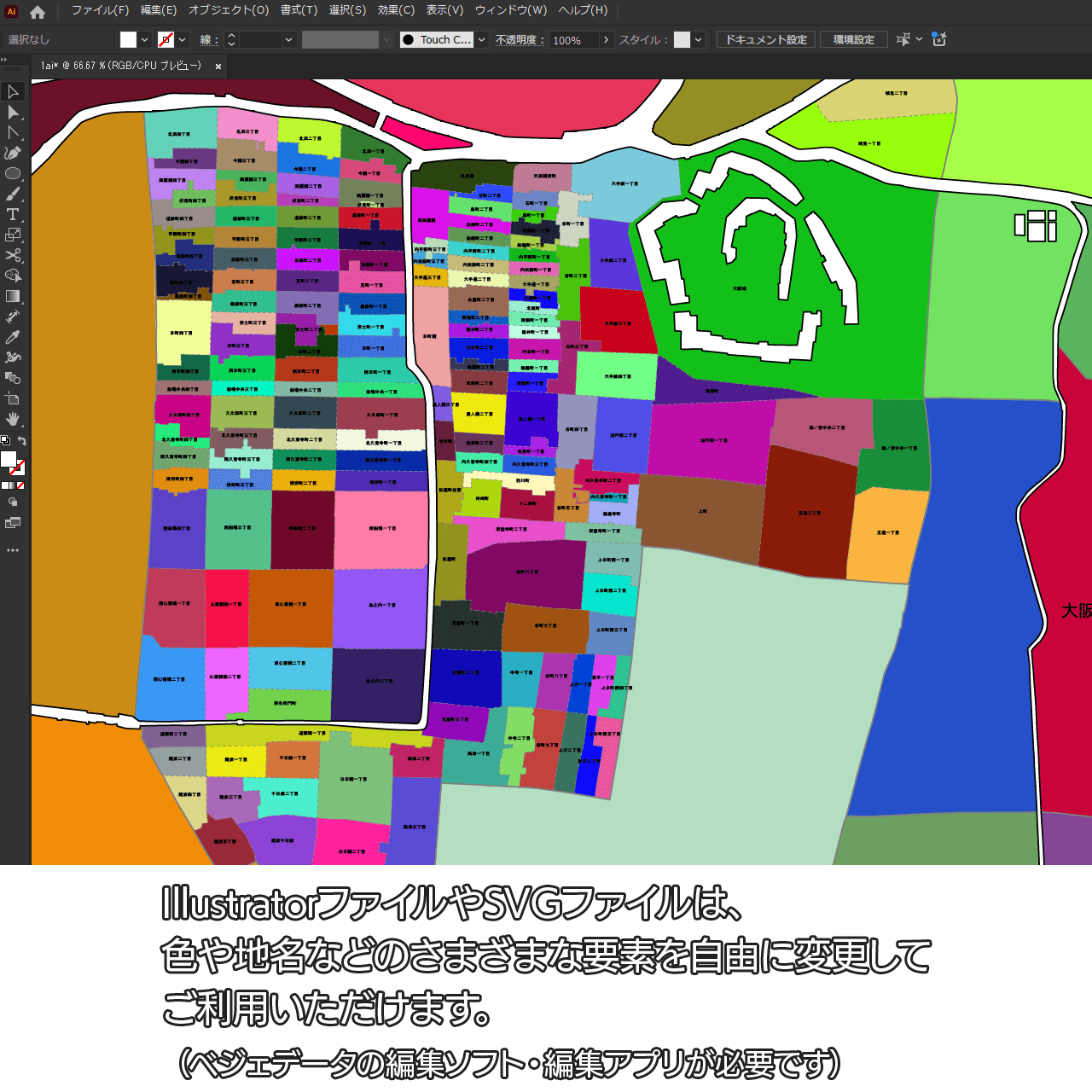Reset to default fill and stroke
This screenshot has height=1092, width=1092.
click(5, 441)
